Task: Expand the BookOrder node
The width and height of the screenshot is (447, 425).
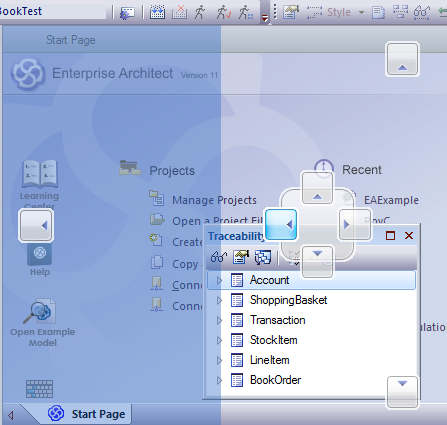Action: [219, 380]
